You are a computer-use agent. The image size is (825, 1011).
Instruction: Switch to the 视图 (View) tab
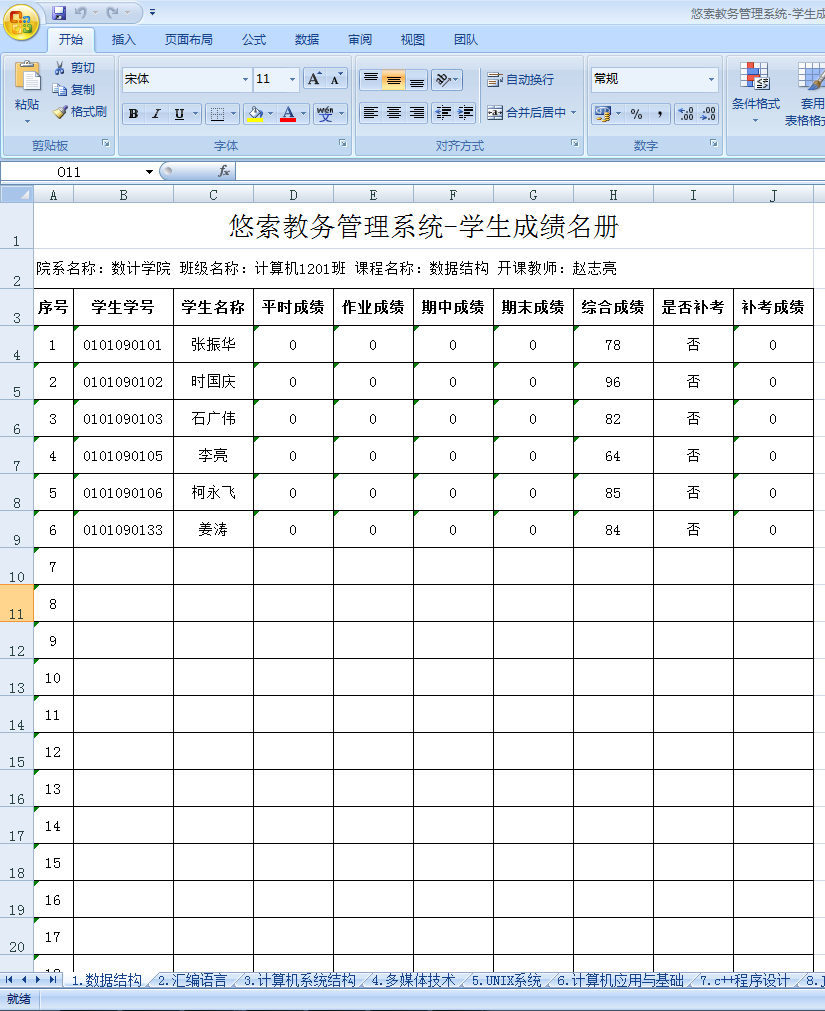point(412,40)
